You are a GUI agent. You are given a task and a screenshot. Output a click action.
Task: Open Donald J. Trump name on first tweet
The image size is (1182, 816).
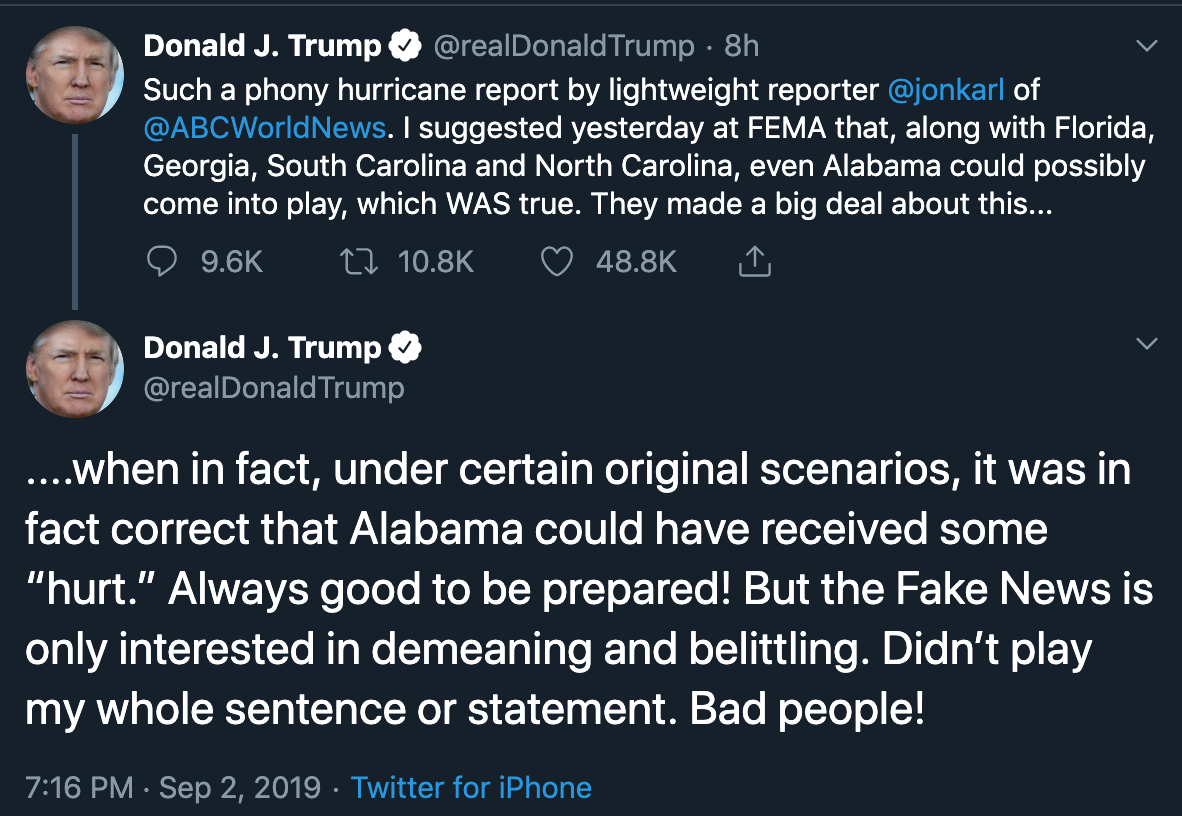pos(262,46)
